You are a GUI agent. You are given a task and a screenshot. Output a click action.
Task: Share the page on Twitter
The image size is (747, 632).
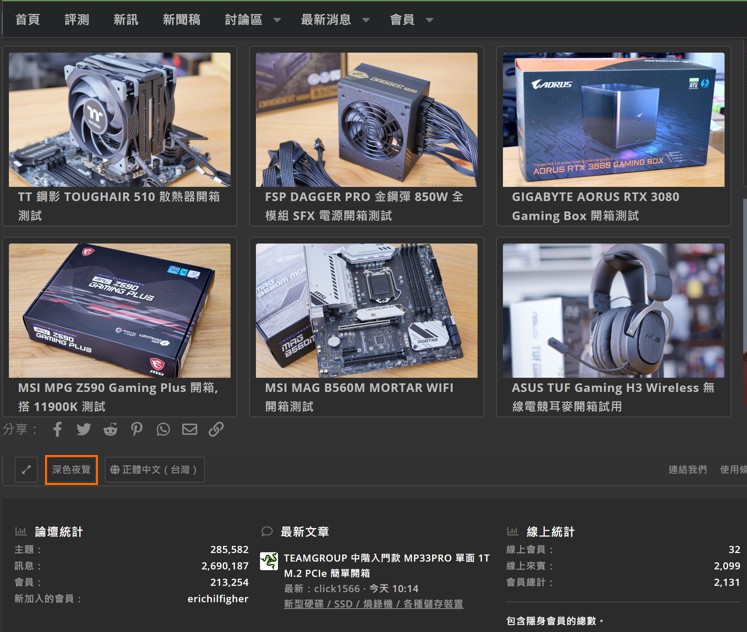(84, 429)
